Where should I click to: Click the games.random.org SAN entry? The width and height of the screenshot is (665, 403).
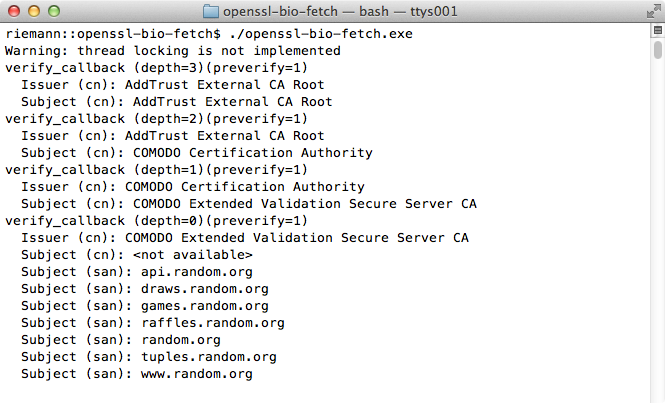(x=200, y=306)
